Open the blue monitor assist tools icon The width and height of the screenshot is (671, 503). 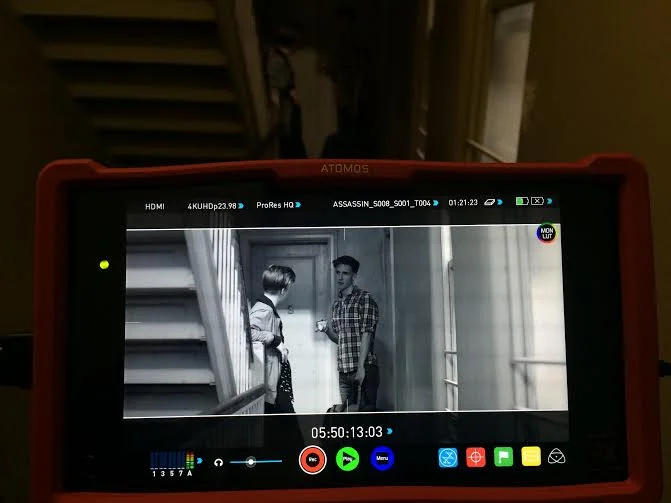click(x=448, y=458)
